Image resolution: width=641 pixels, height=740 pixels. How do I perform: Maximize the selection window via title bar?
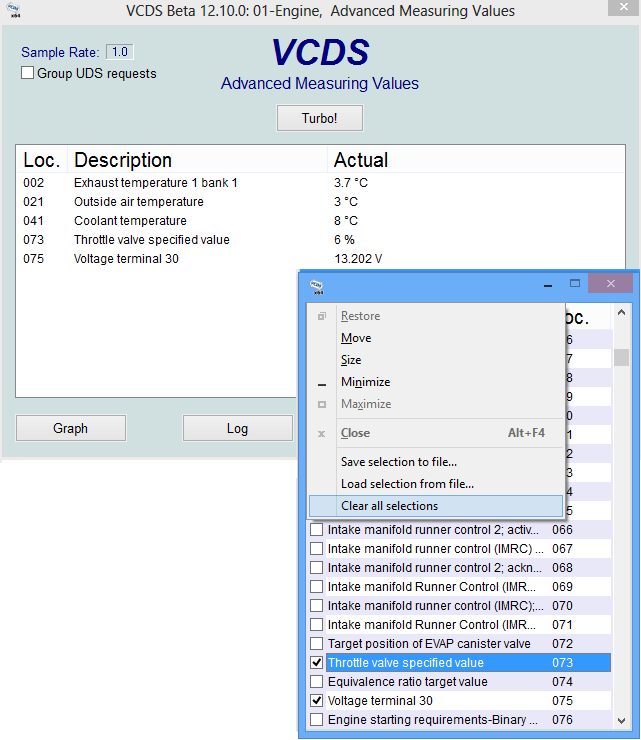(575, 283)
